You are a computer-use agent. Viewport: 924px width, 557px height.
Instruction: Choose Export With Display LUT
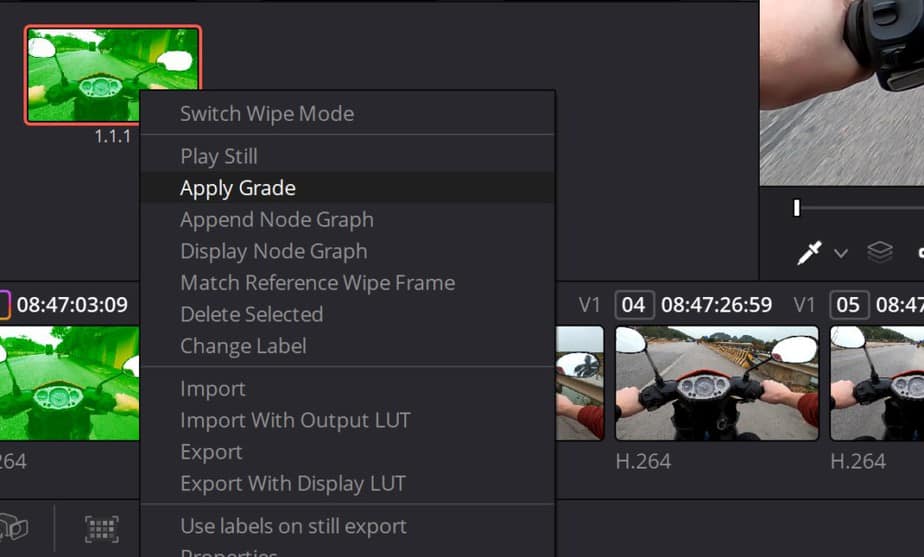348,483
